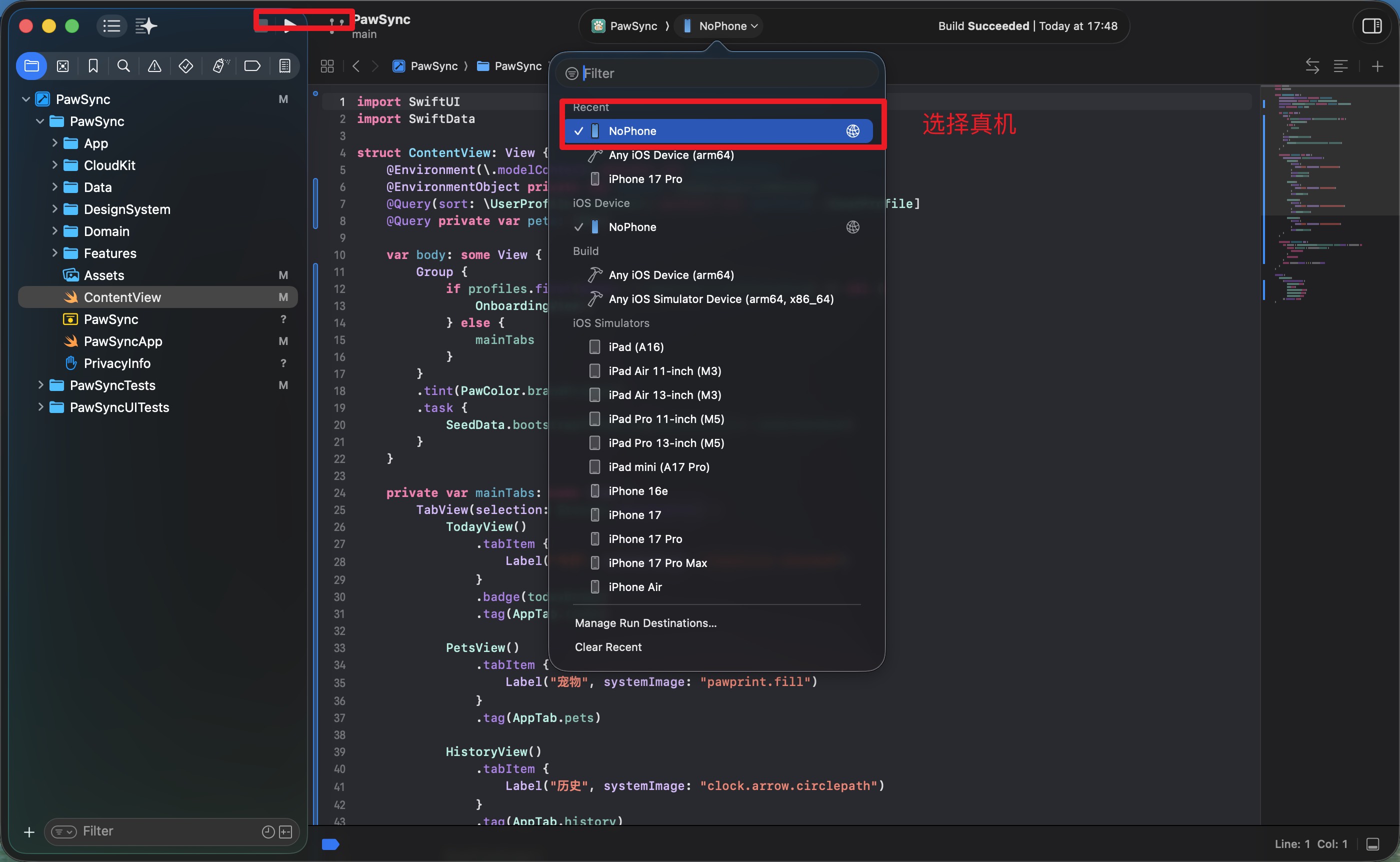Click the add file plus button in navigator footer

29,832
